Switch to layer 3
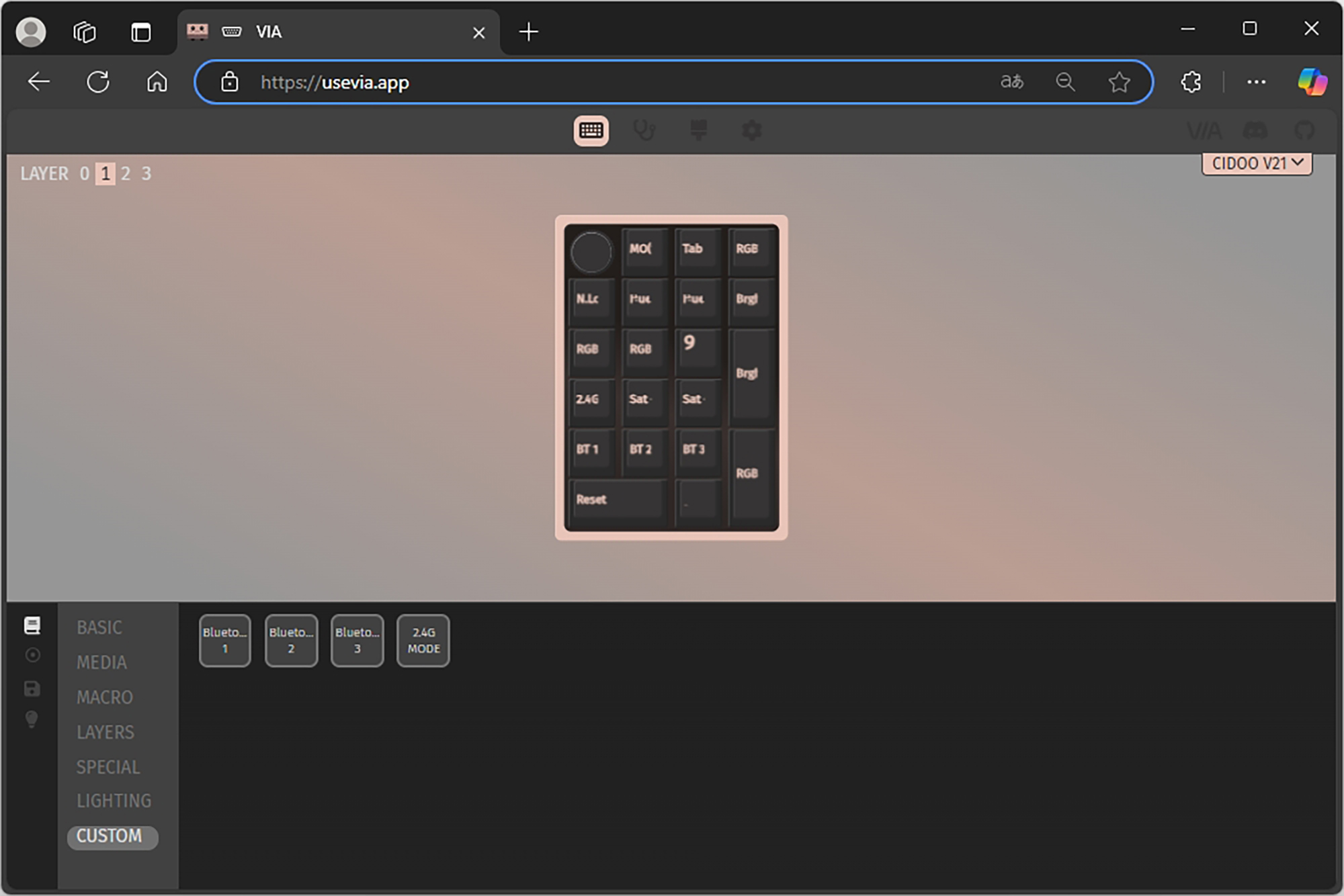 pyautogui.click(x=146, y=174)
